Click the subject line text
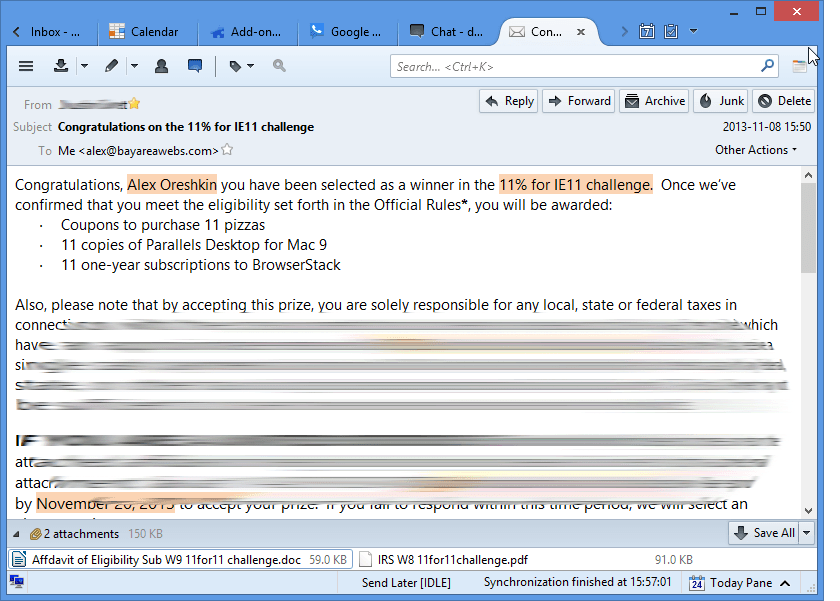This screenshot has width=840, height=601. coord(186,127)
